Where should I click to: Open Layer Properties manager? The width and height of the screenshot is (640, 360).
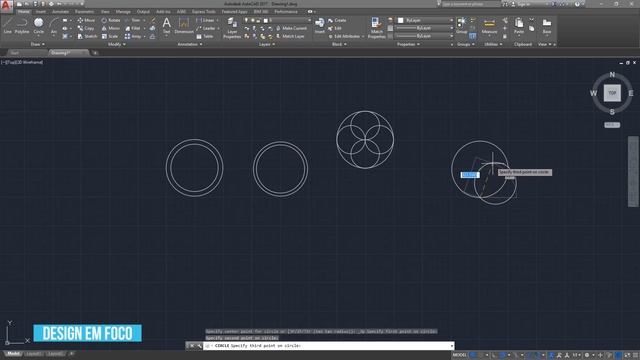tap(232, 28)
